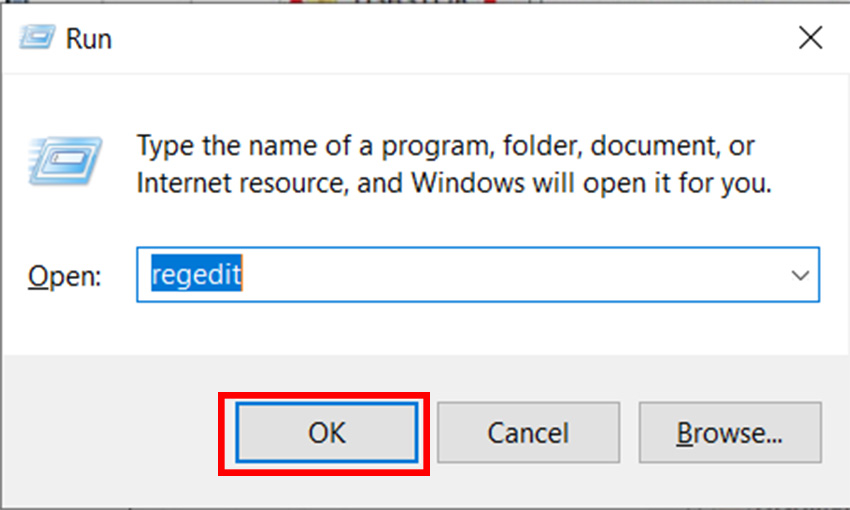The height and width of the screenshot is (510, 850).
Task: Click the large Run program icon
Action: [x=66, y=162]
